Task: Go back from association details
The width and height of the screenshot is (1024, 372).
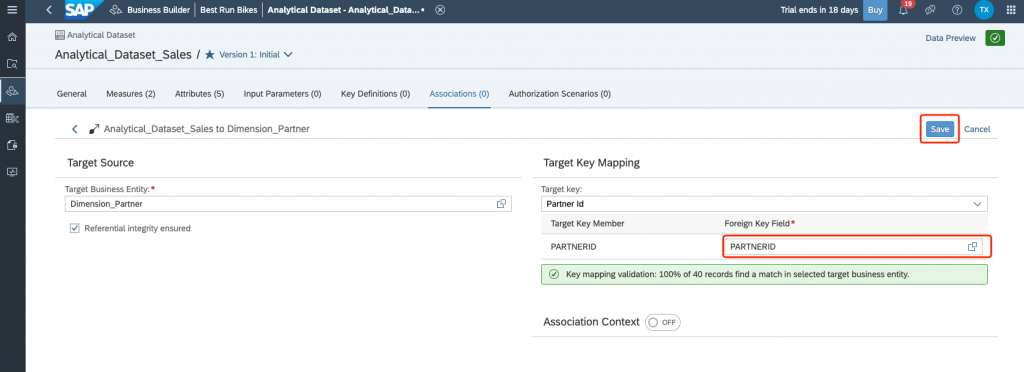Action: [x=74, y=129]
